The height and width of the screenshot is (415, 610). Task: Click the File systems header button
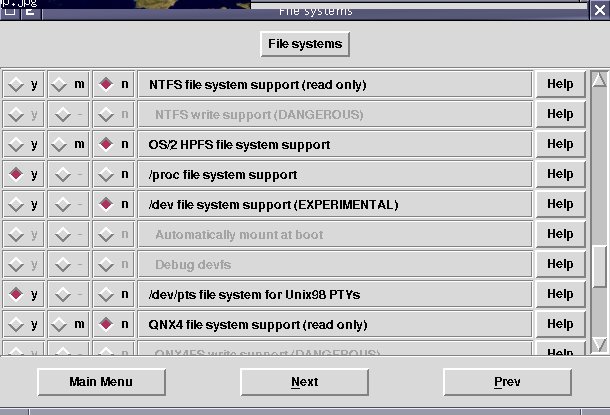[x=304, y=44]
